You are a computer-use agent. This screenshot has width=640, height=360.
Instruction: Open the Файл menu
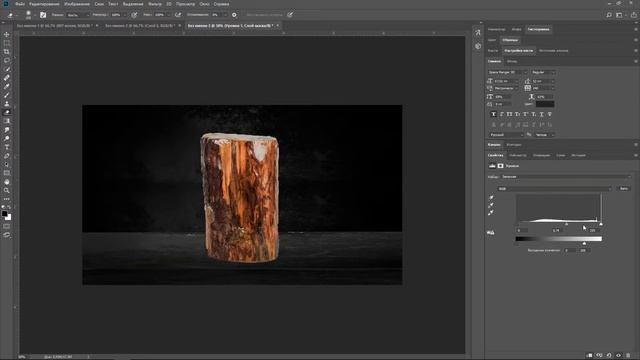click(20, 4)
